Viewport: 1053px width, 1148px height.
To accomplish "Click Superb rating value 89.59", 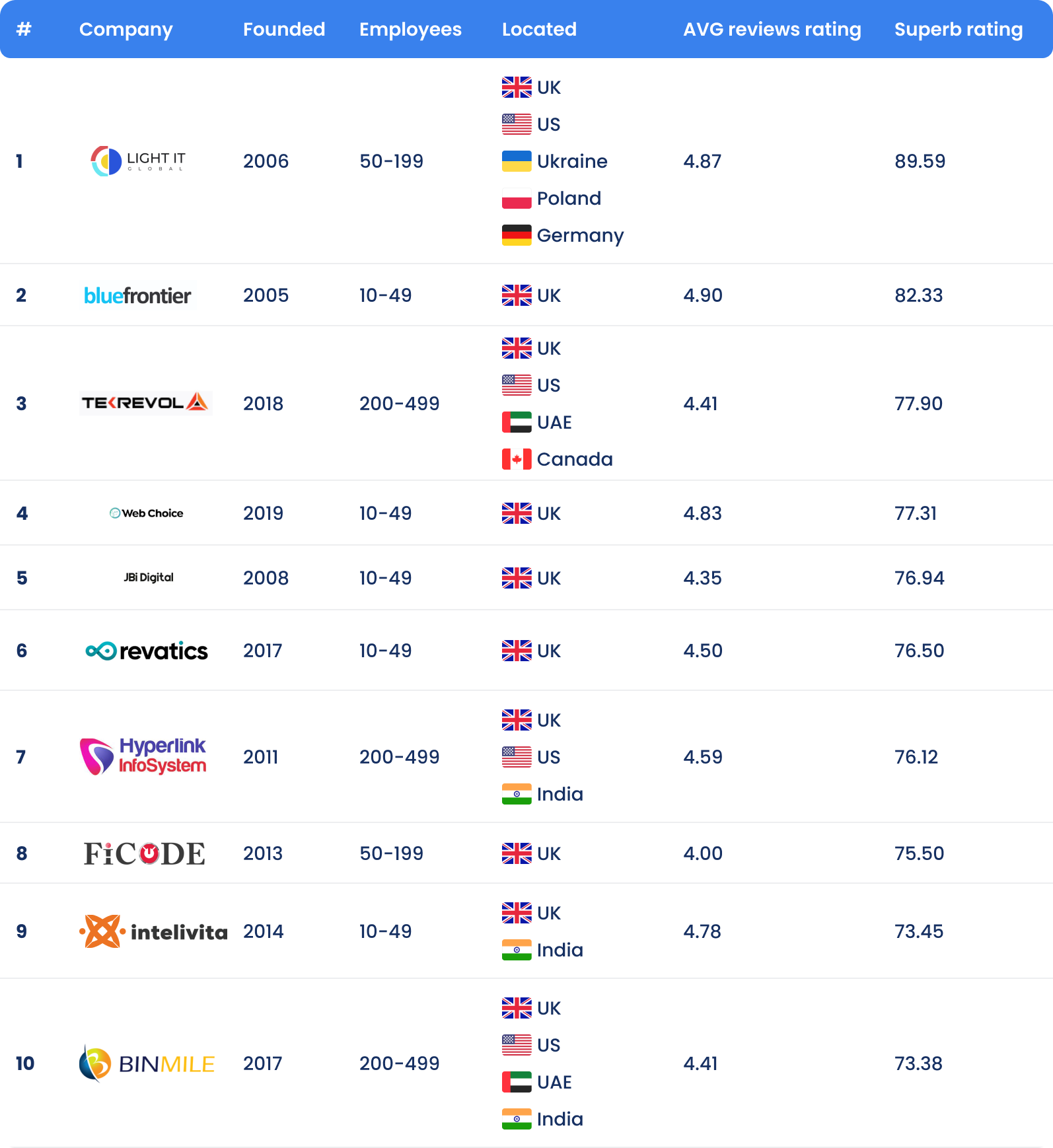I will [x=920, y=161].
